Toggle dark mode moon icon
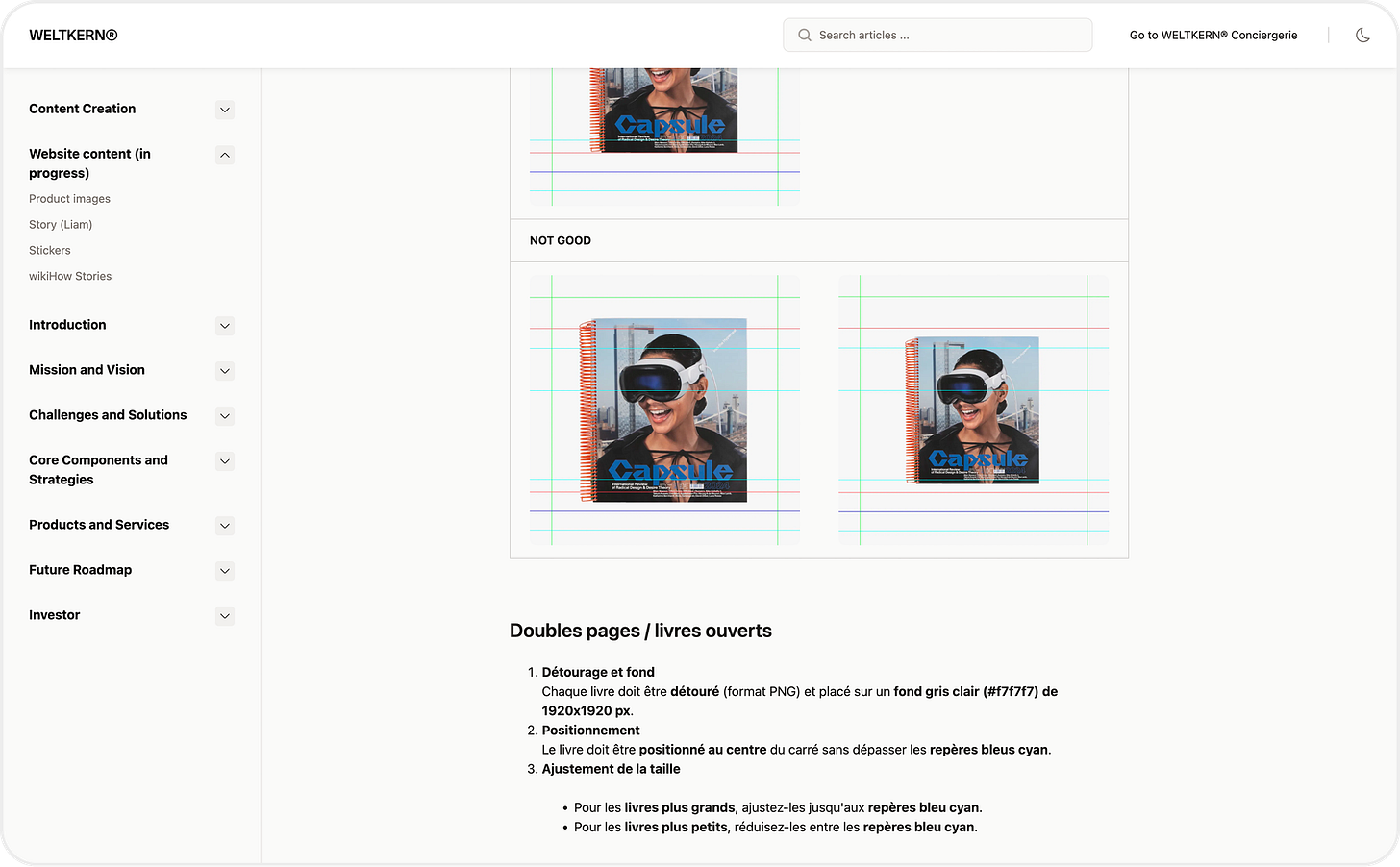Screen dimensions: 1400x867 (1362, 36)
